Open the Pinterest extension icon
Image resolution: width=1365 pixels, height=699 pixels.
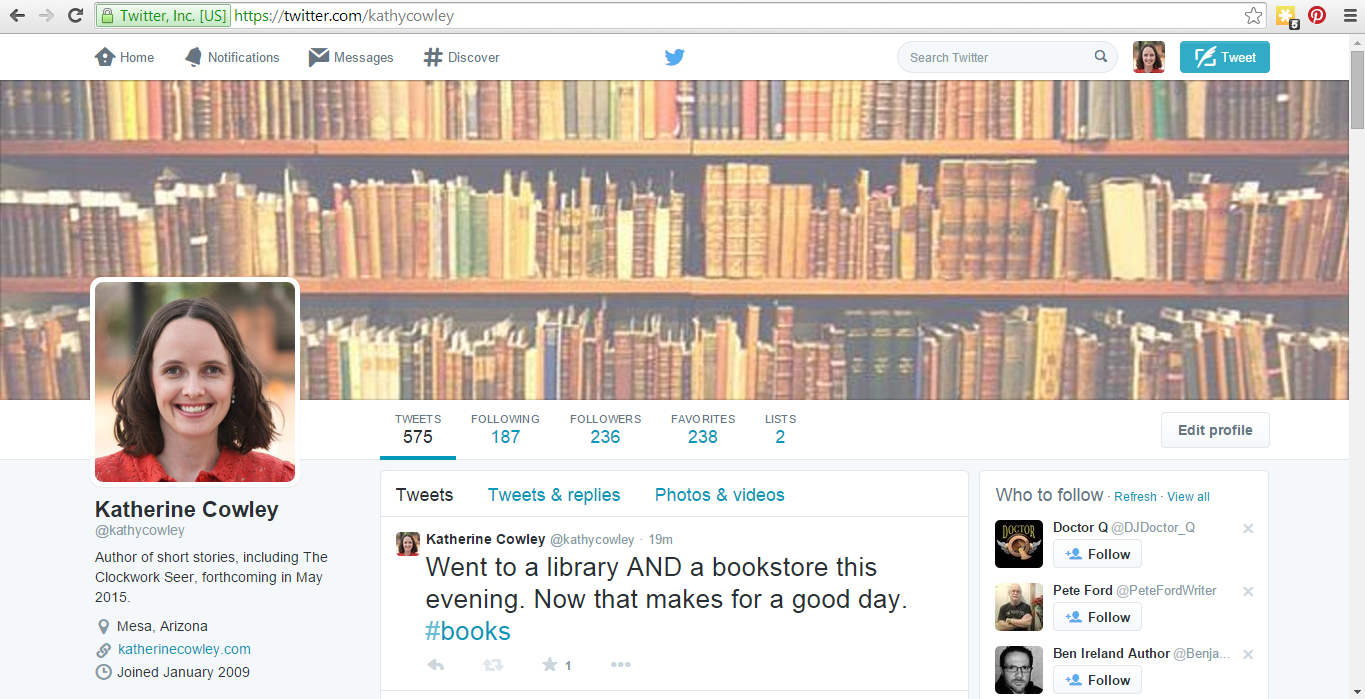pyautogui.click(x=1317, y=15)
